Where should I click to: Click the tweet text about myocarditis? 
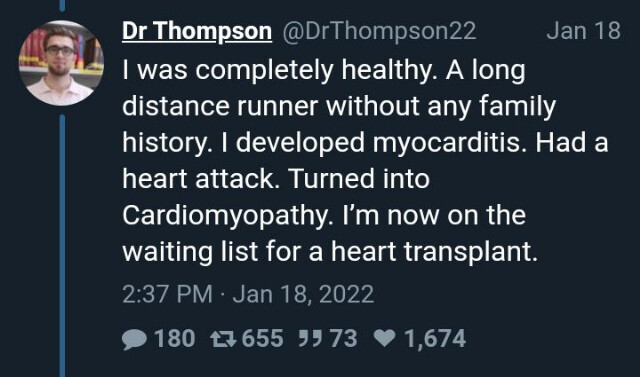pos(365,161)
